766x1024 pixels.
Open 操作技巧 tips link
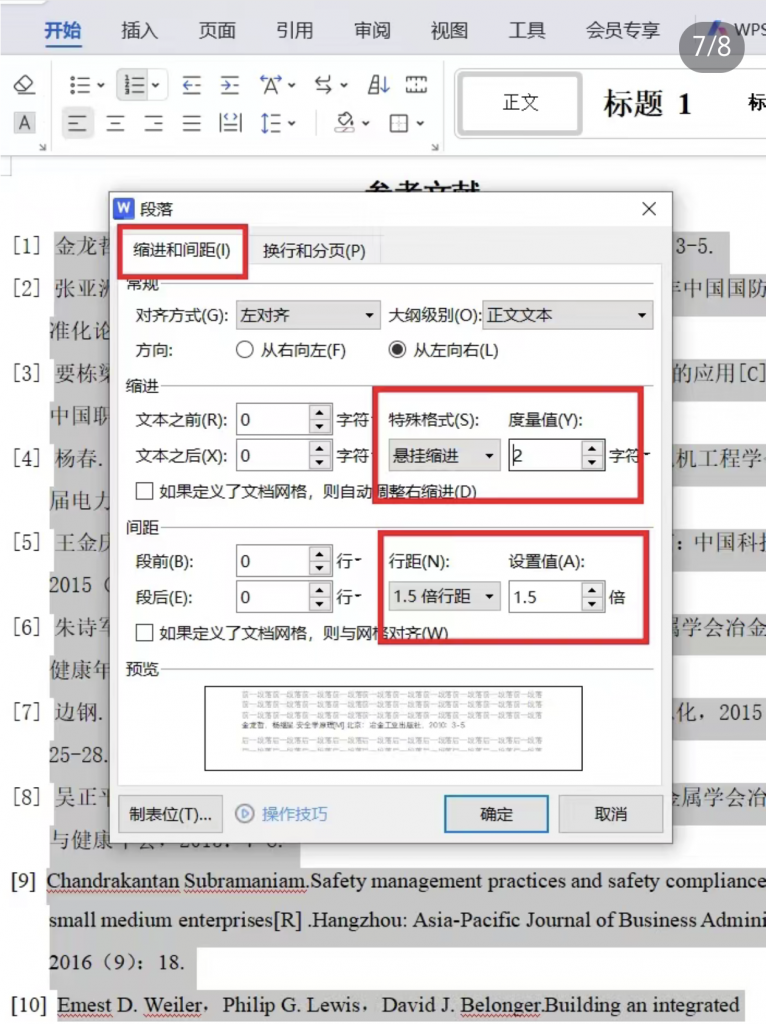[x=281, y=814]
